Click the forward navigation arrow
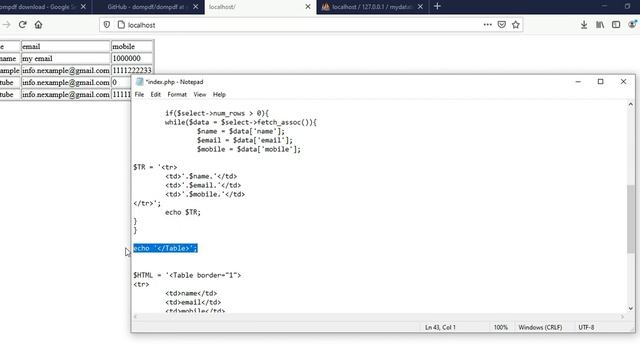Viewport: 640px width, 360px height. point(6,24)
